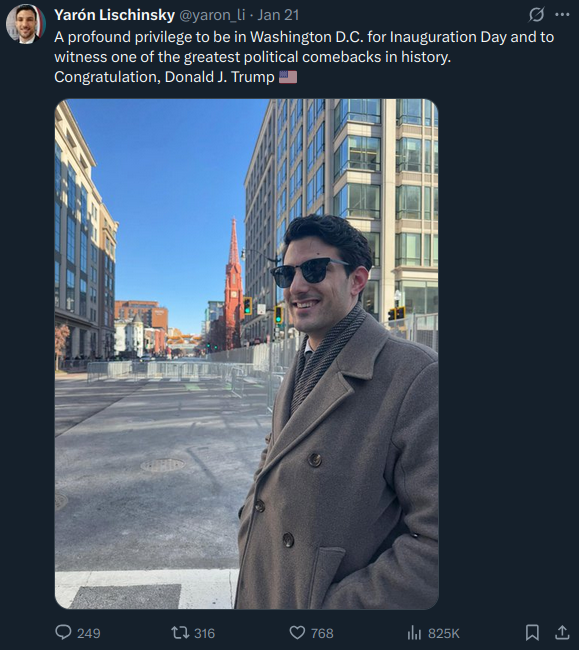
Task: Open the three-dot more options menu
Action: point(562,15)
